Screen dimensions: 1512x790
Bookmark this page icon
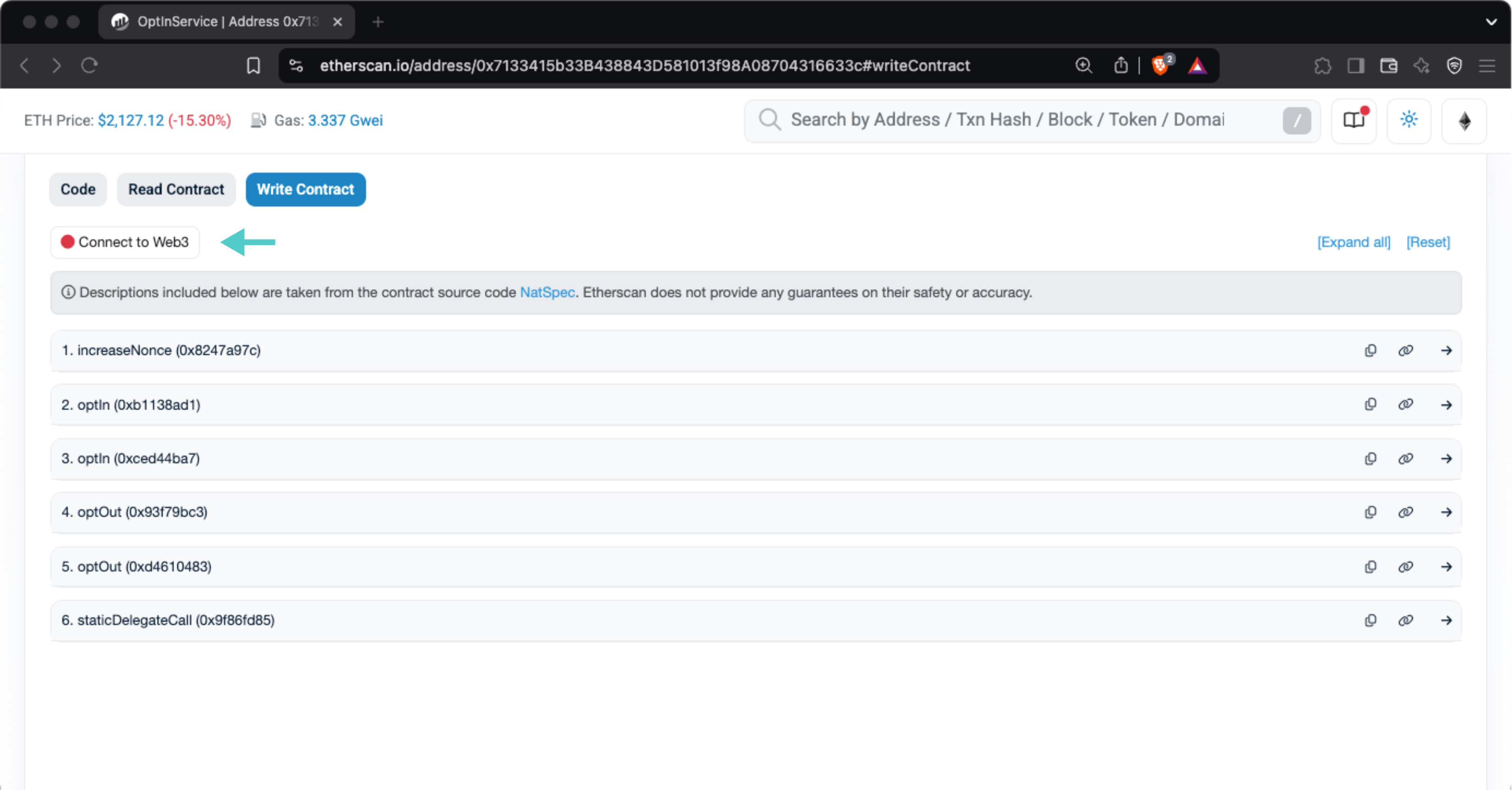click(x=253, y=65)
